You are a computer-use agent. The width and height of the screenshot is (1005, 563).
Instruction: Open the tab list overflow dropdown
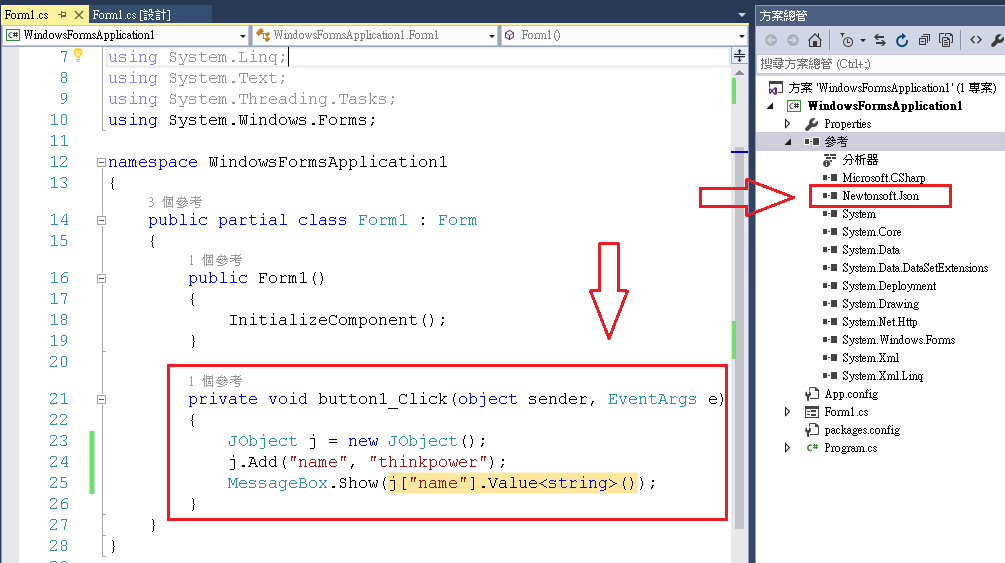tap(742, 14)
